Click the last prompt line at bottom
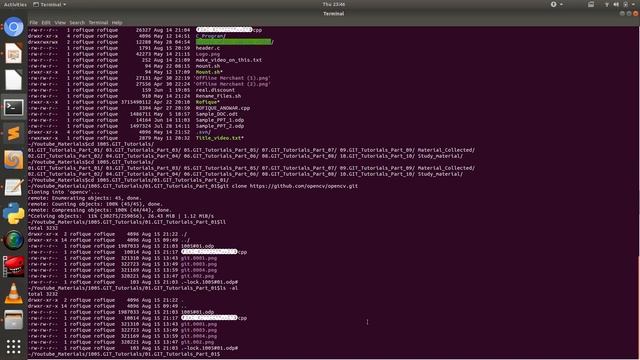The image size is (640, 360). [x=124, y=354]
